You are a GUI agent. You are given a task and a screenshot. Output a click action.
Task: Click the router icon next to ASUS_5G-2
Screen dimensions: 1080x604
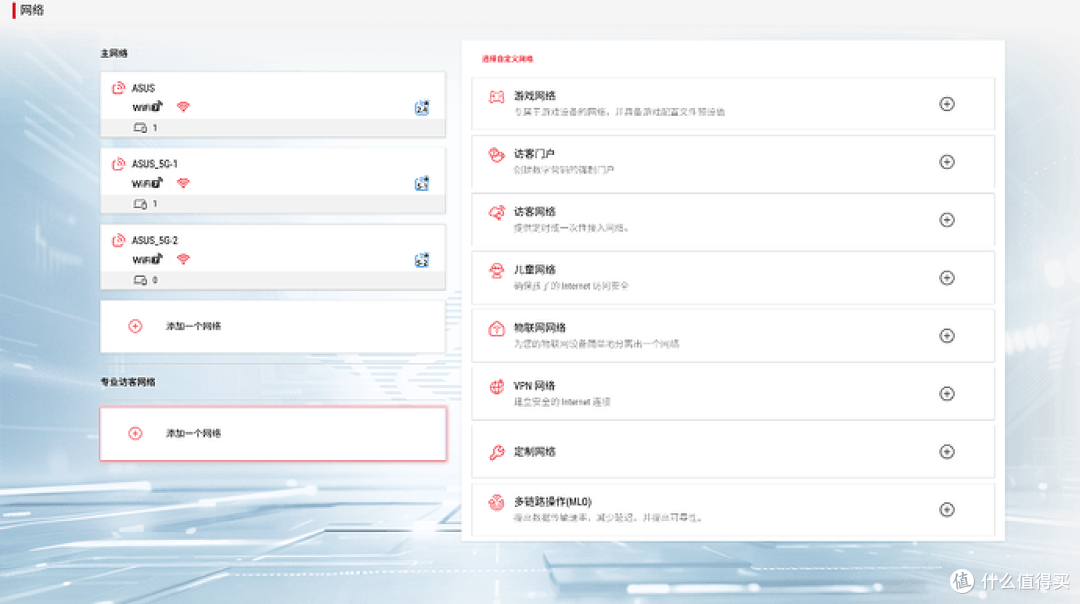[x=118, y=240]
